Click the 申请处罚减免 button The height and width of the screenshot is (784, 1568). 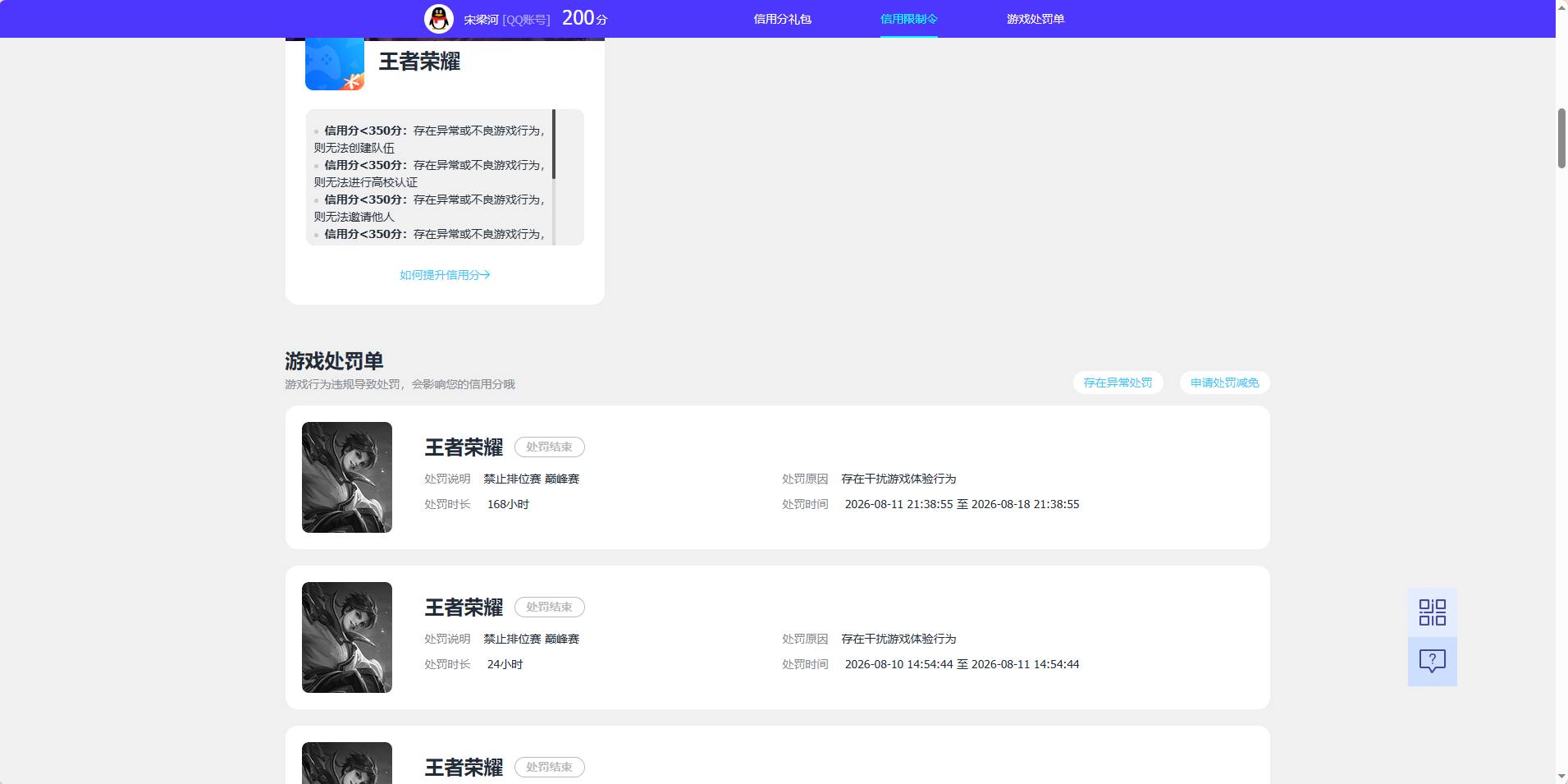pyautogui.click(x=1224, y=383)
